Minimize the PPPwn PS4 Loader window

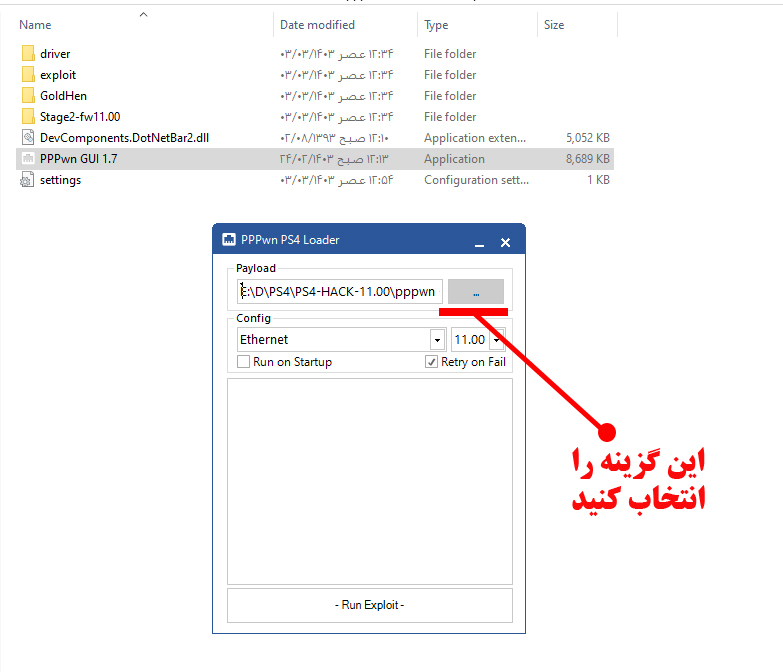480,242
